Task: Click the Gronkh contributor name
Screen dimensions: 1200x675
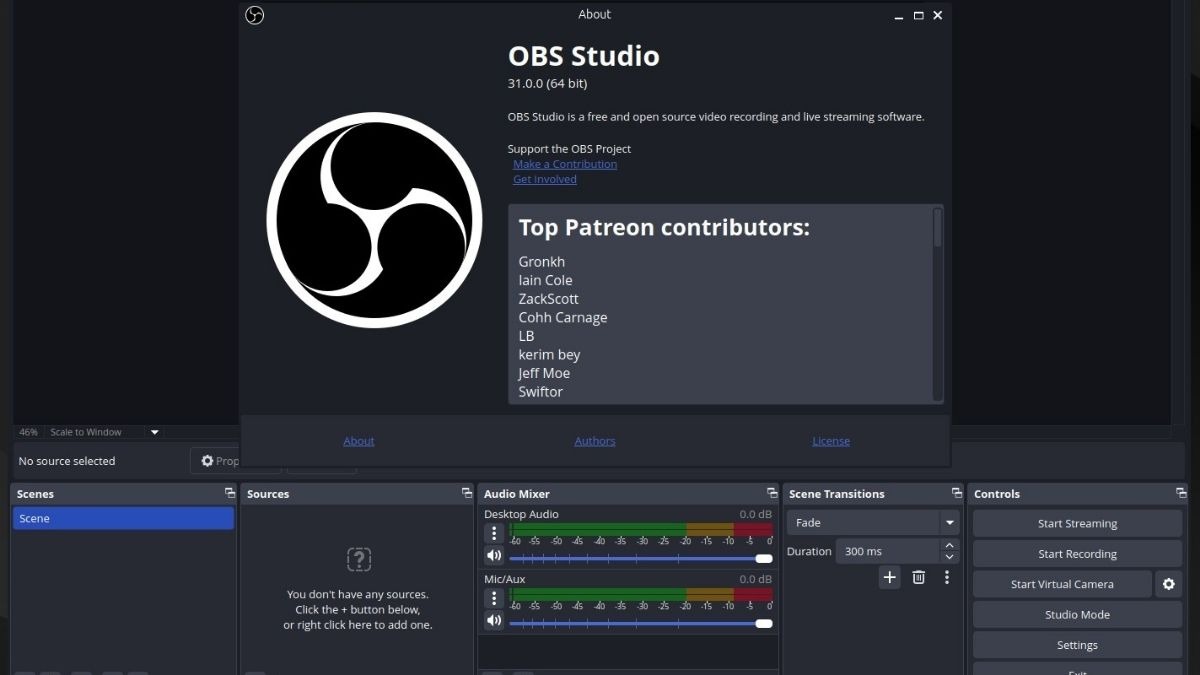Action: click(542, 262)
